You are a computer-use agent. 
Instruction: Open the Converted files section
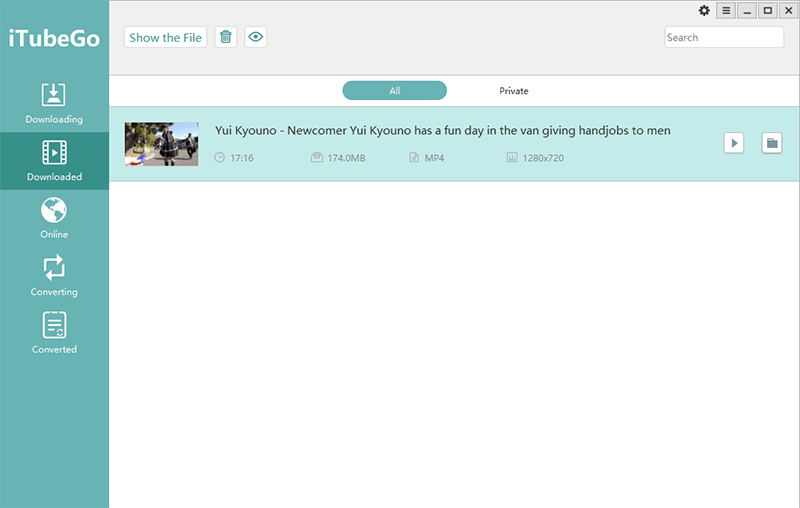[x=54, y=334]
